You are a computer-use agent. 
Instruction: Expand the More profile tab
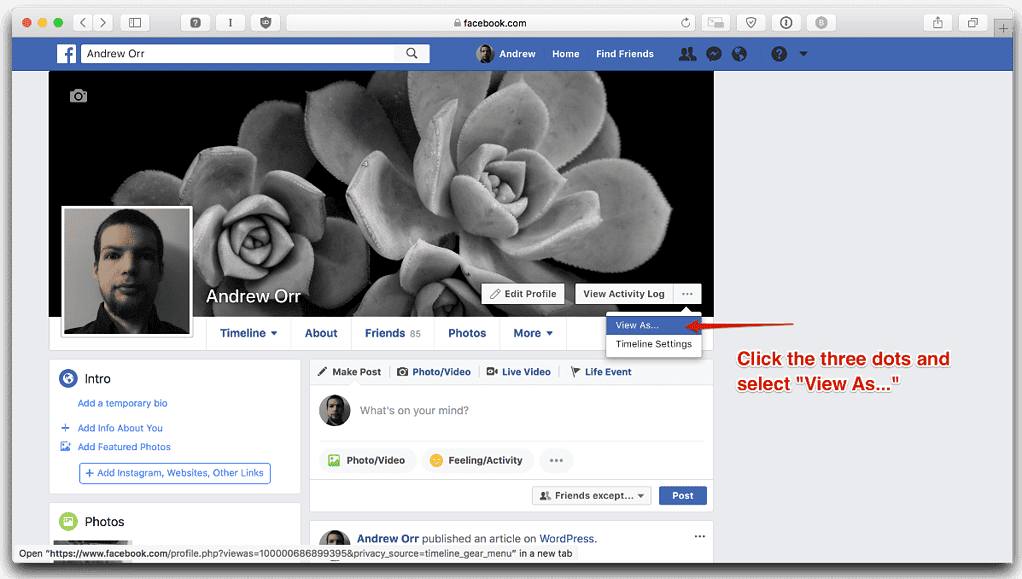click(x=533, y=333)
